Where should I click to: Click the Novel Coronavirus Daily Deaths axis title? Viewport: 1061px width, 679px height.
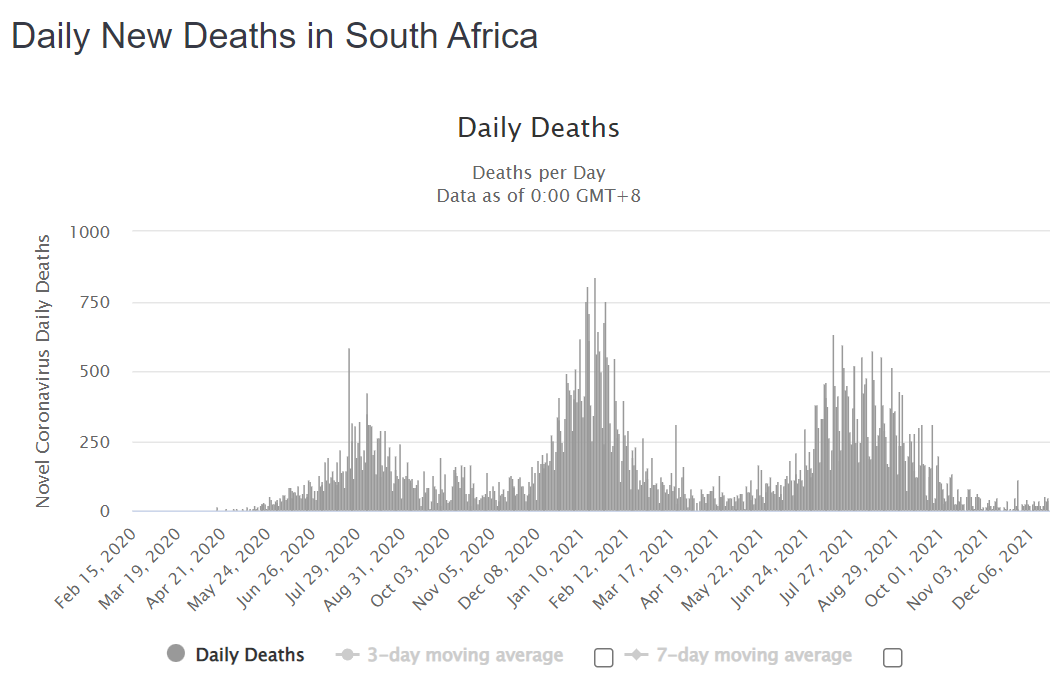tap(43, 371)
